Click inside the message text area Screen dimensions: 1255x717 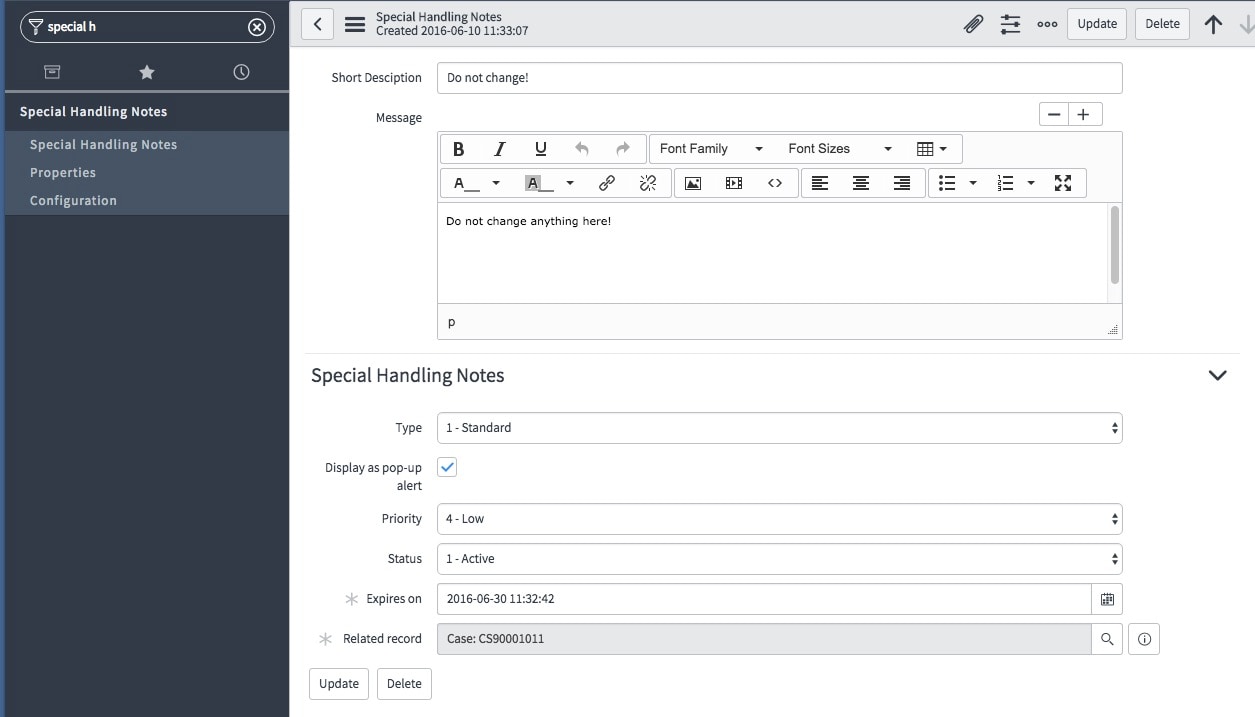[772, 253]
